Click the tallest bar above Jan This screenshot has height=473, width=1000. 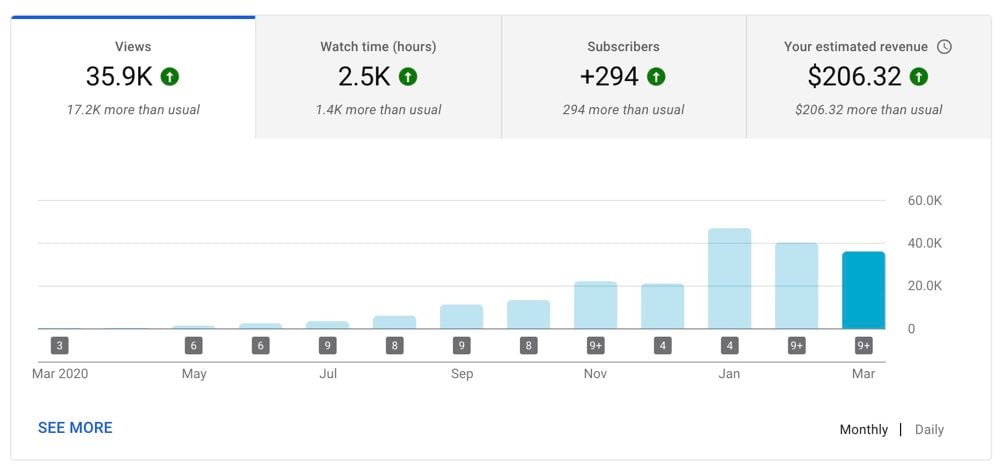tap(729, 279)
